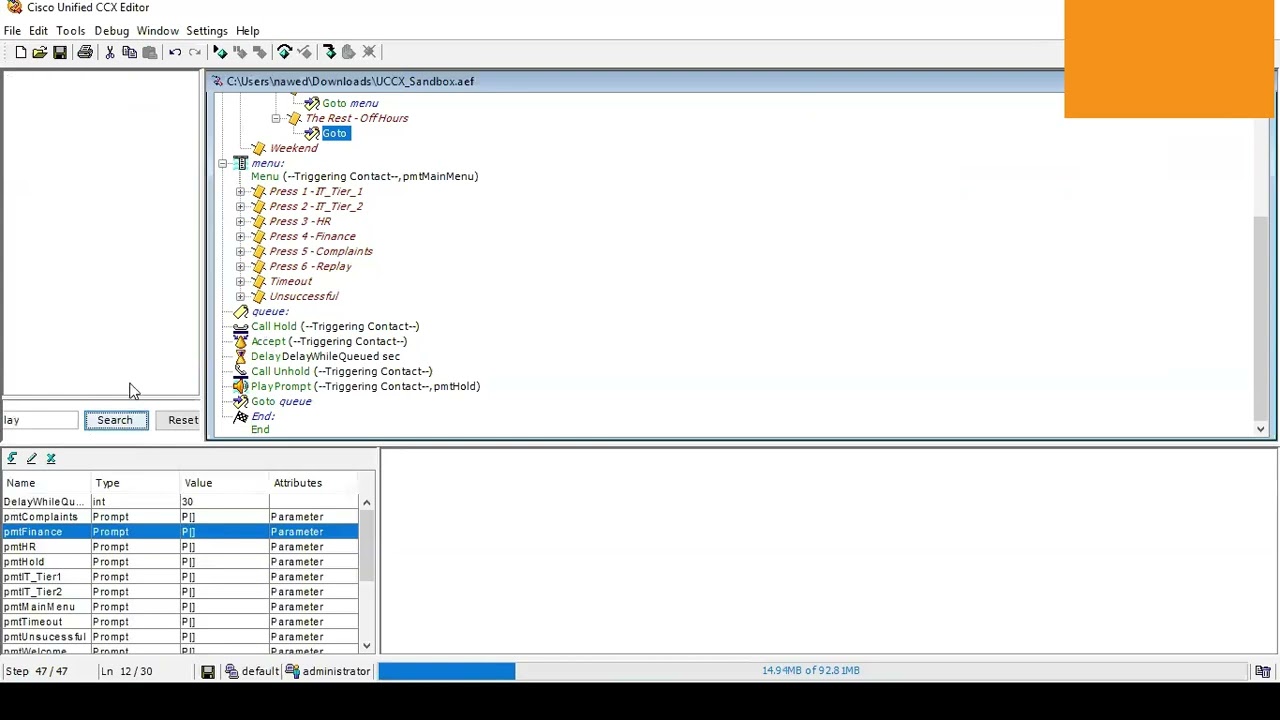
Task: Select the pmtHold variable row
Action: click(x=180, y=562)
